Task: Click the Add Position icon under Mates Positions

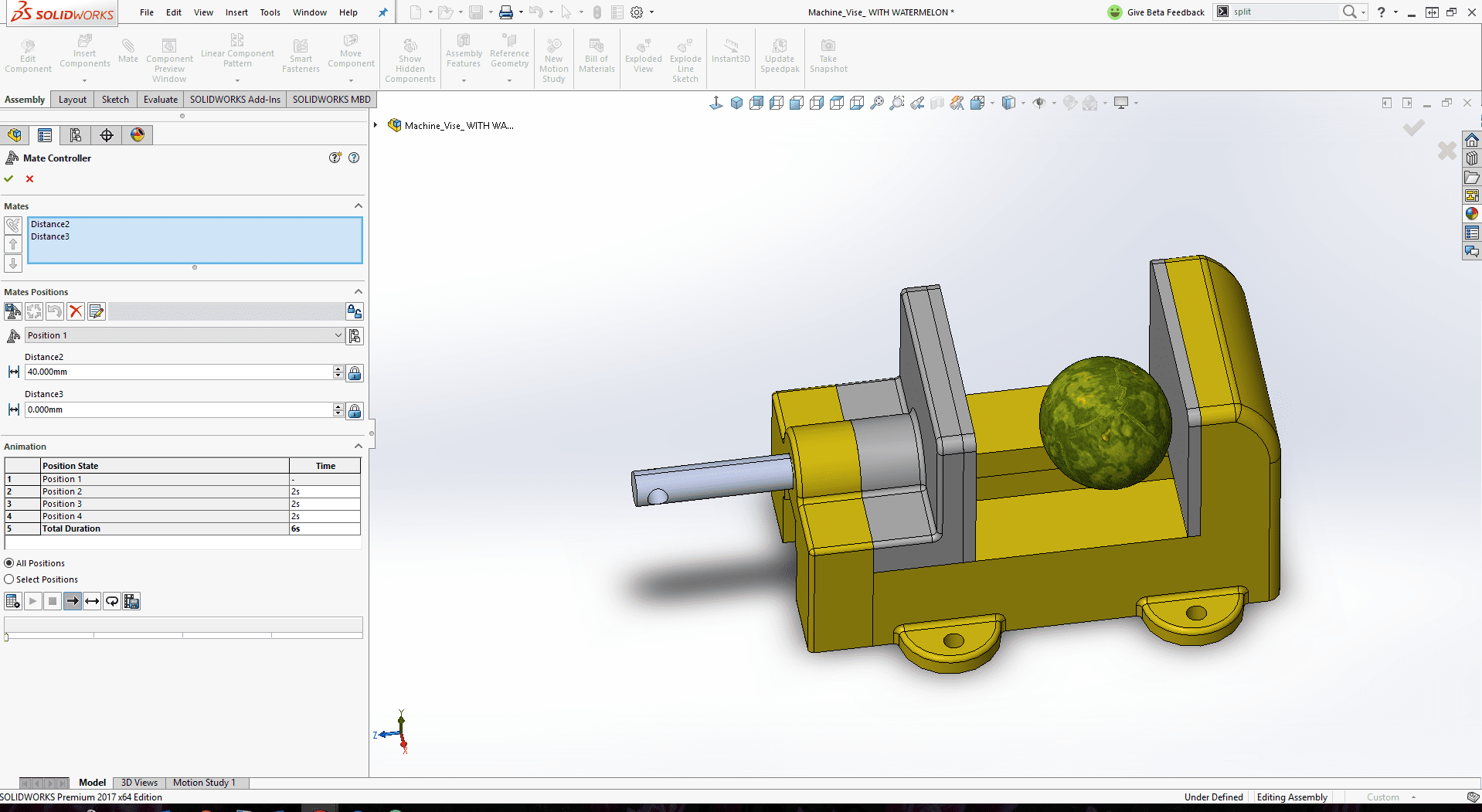Action: click(13, 311)
